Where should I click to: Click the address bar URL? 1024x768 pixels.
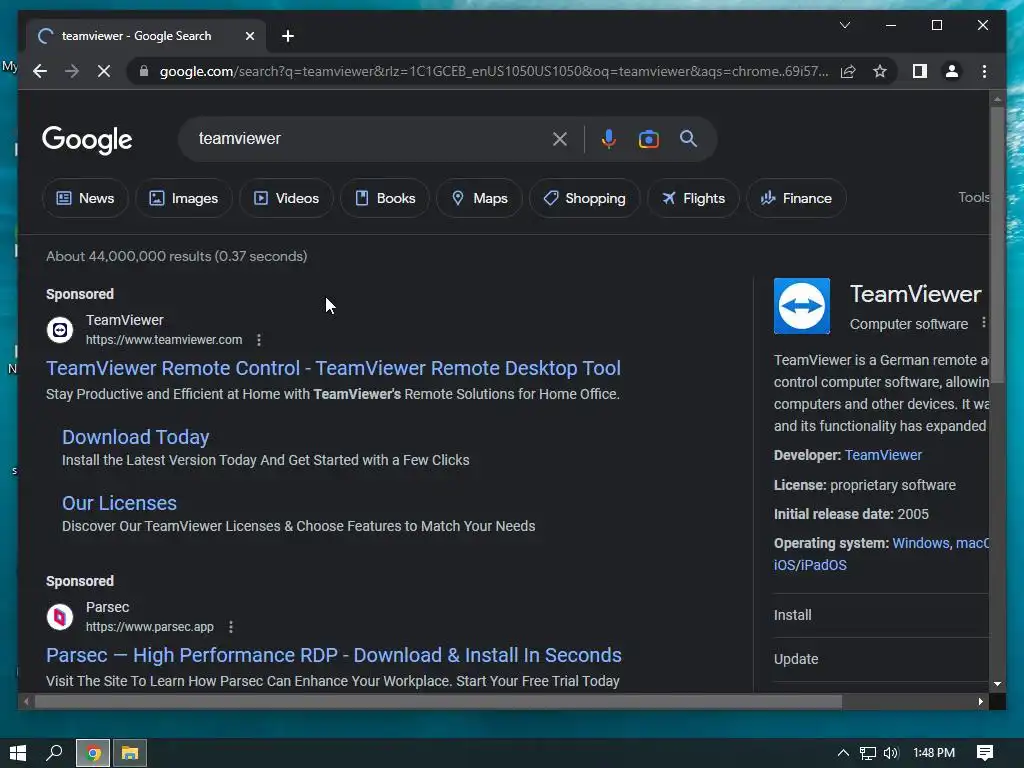494,71
